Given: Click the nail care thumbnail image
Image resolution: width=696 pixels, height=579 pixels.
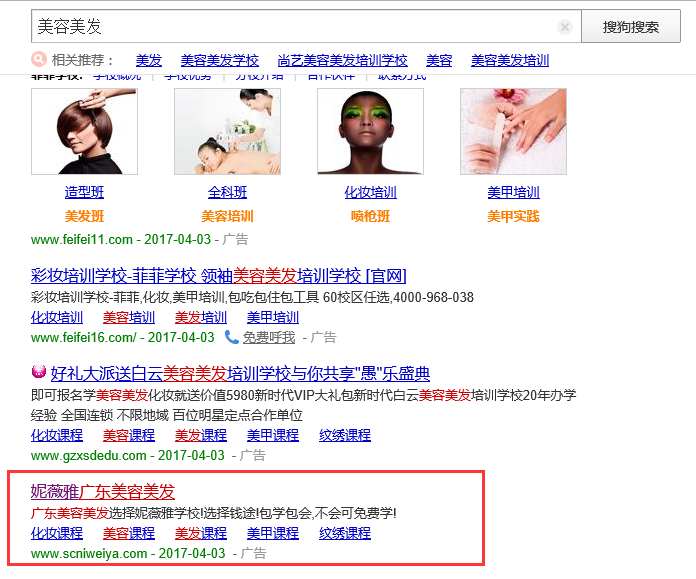Looking at the screenshot, I should click(513, 131).
